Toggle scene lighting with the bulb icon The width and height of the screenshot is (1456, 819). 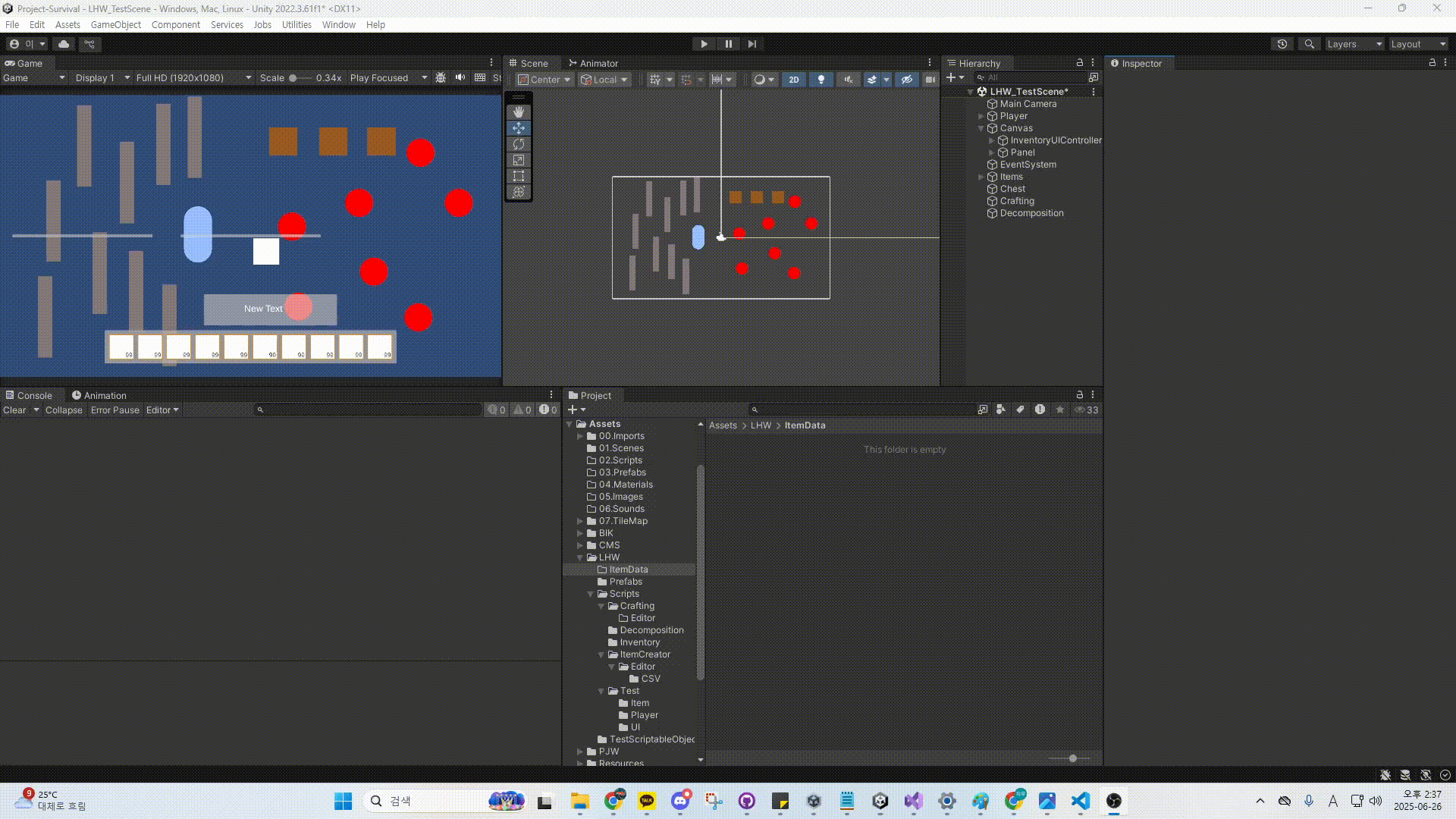click(x=821, y=80)
